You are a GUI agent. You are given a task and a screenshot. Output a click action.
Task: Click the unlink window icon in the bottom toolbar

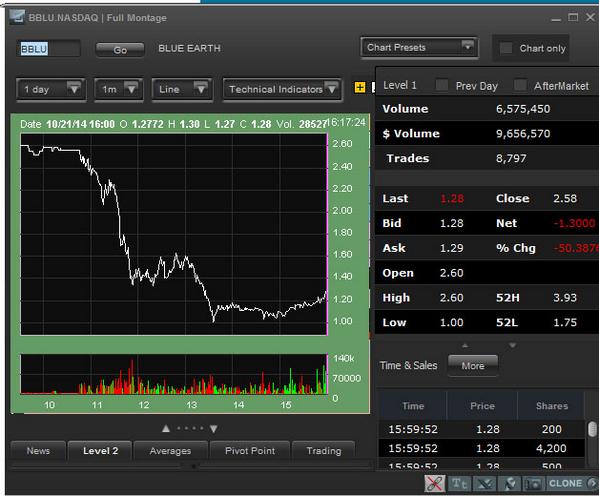click(x=434, y=483)
